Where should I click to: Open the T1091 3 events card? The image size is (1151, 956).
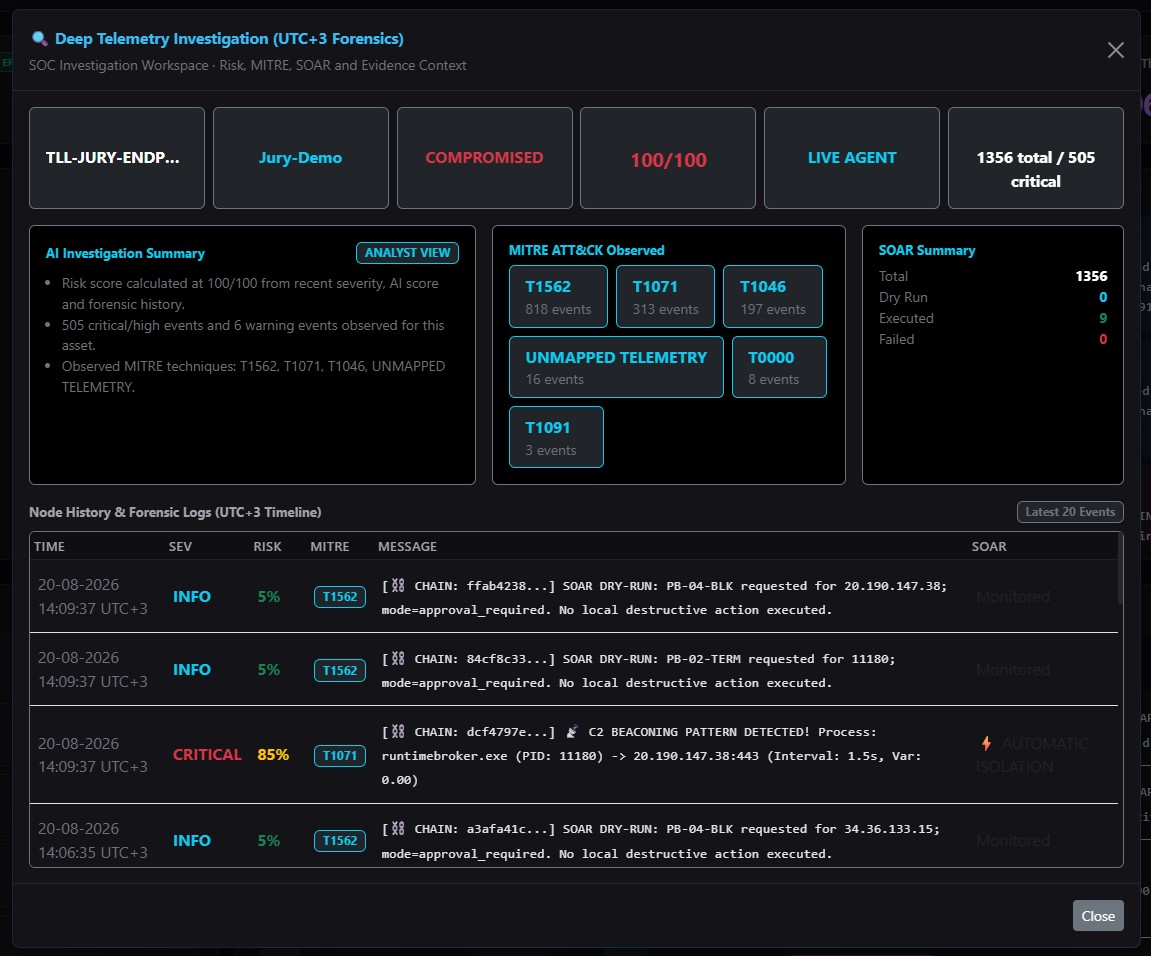556,437
